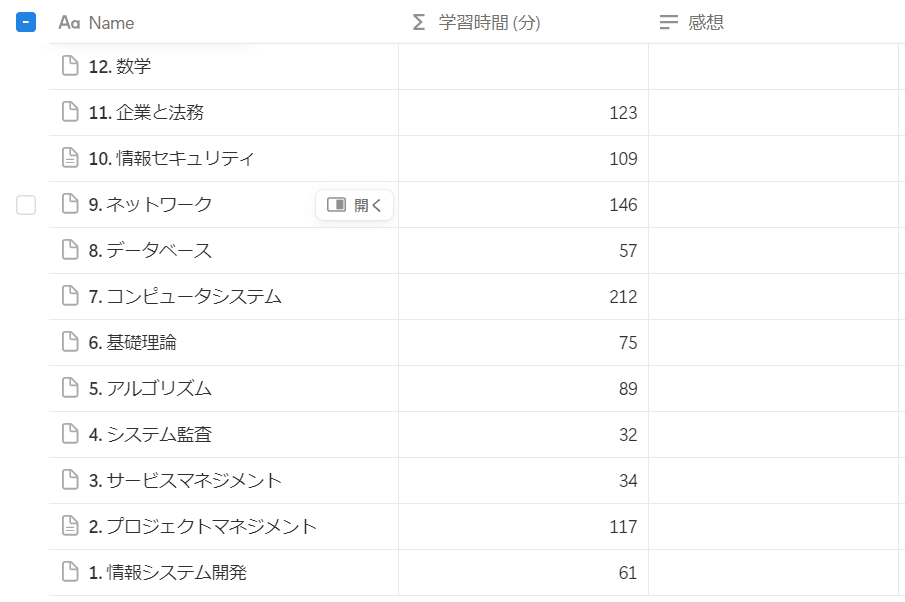
Task: Open the 感想 column header menu
Action: click(x=705, y=22)
